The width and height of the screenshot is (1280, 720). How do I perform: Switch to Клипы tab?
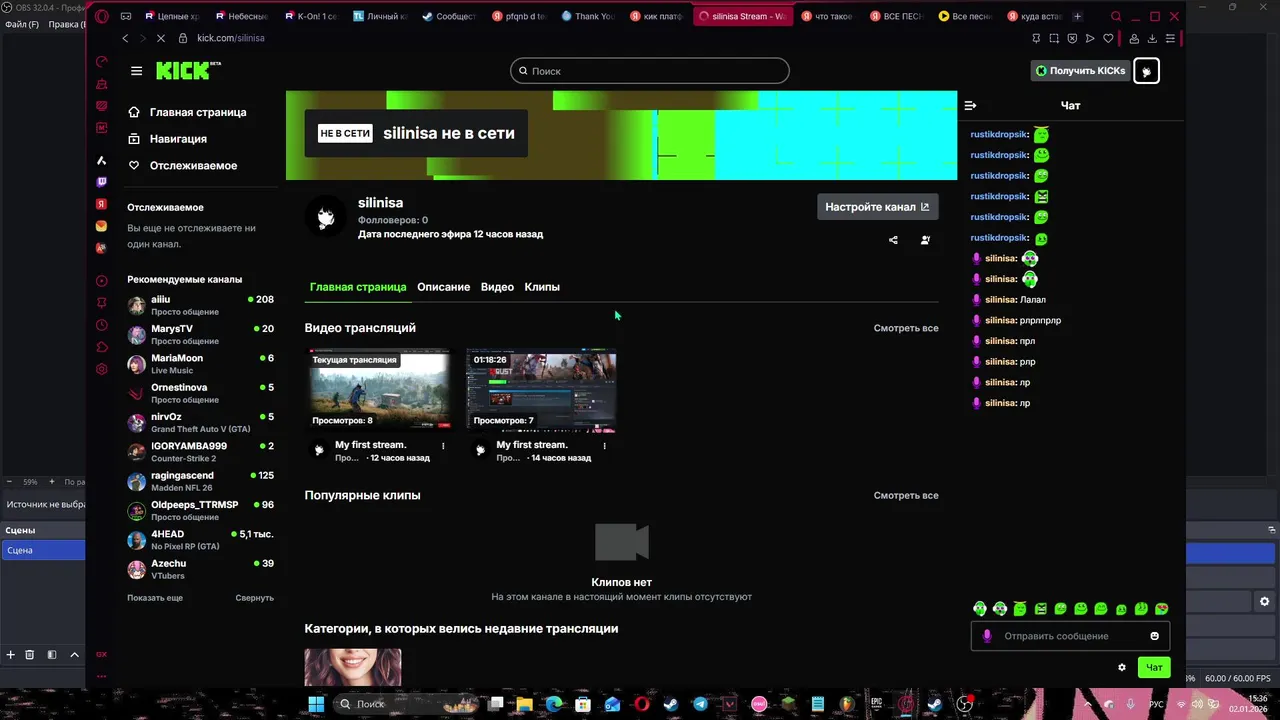point(542,287)
